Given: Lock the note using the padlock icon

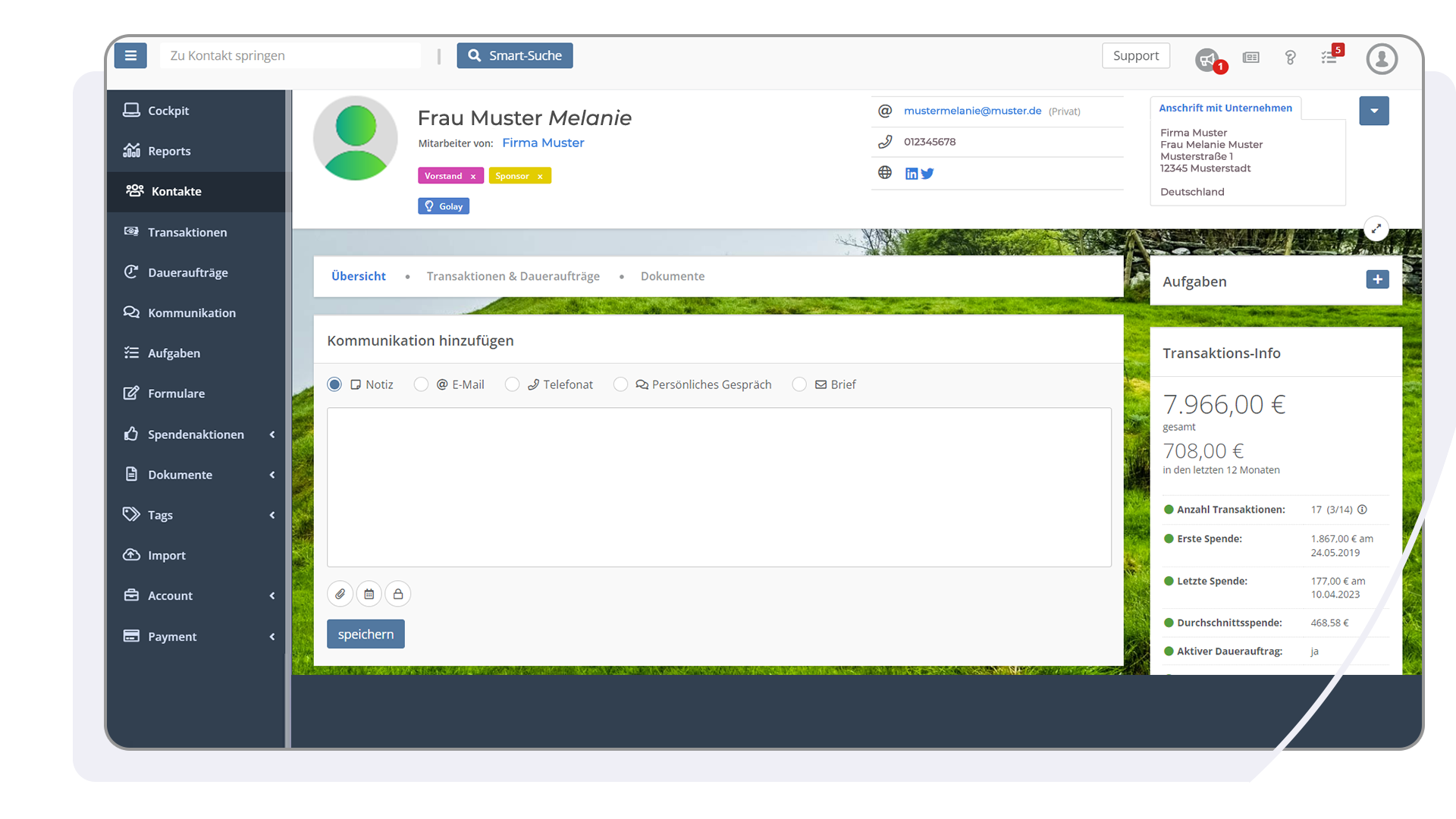Looking at the screenshot, I should pyautogui.click(x=397, y=594).
